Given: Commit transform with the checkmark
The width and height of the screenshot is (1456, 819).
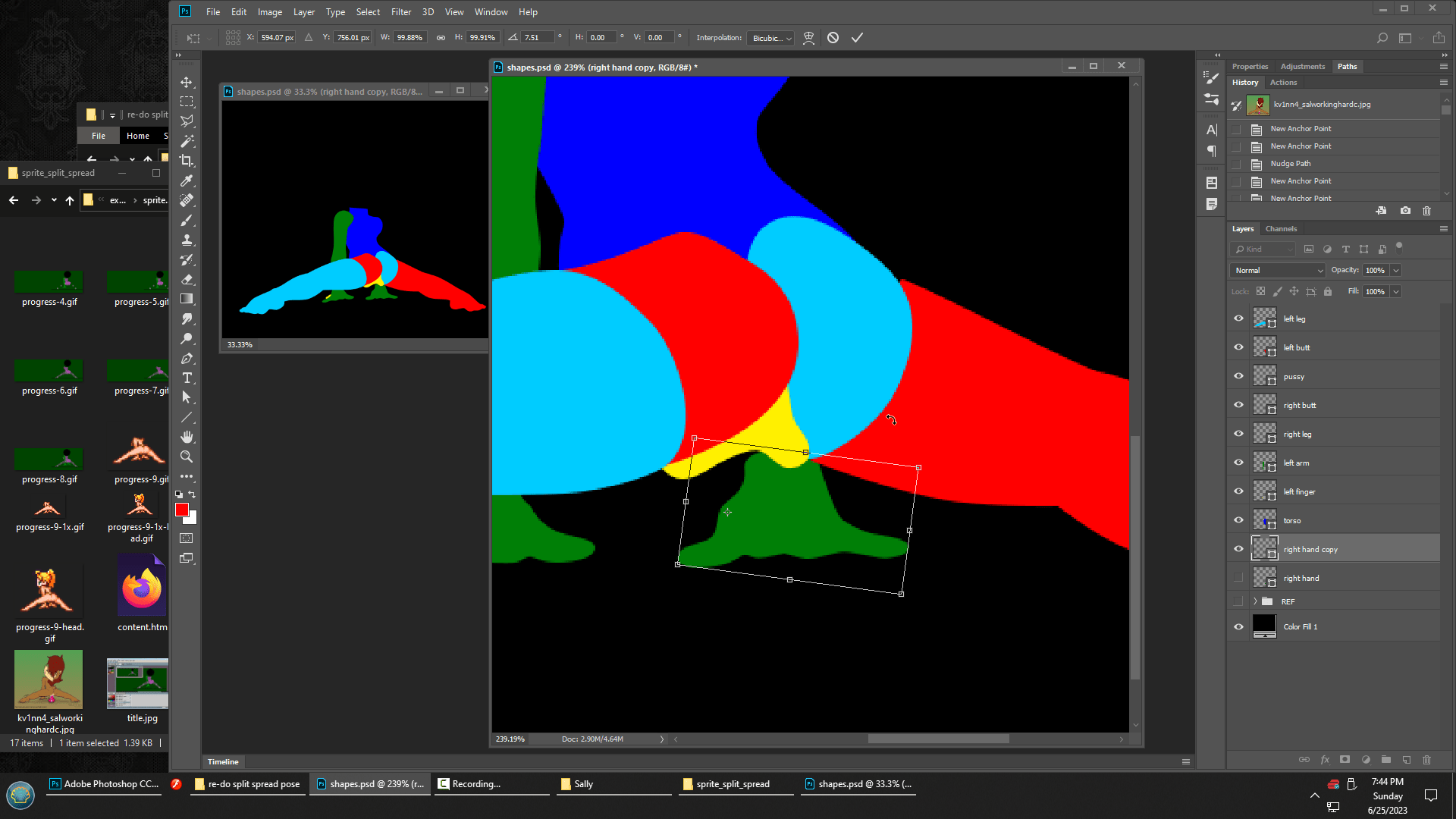Looking at the screenshot, I should [x=857, y=37].
